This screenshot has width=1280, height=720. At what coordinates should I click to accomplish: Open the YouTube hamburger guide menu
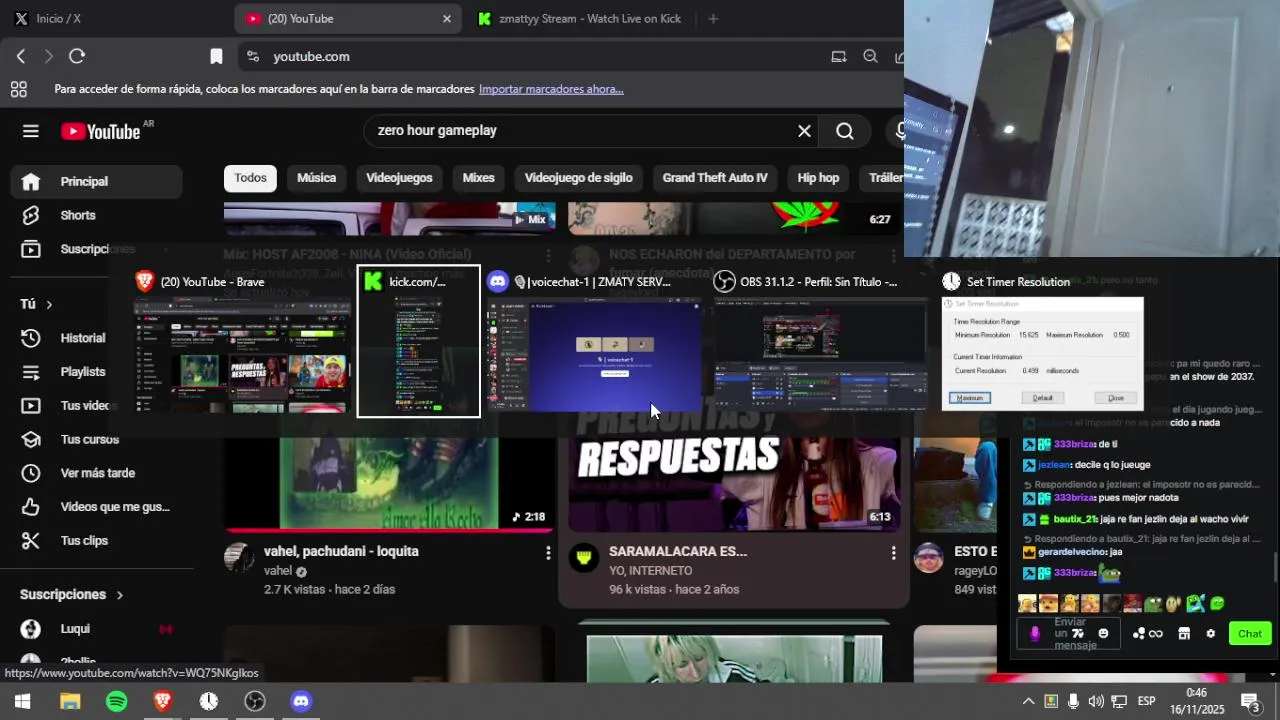(x=31, y=131)
